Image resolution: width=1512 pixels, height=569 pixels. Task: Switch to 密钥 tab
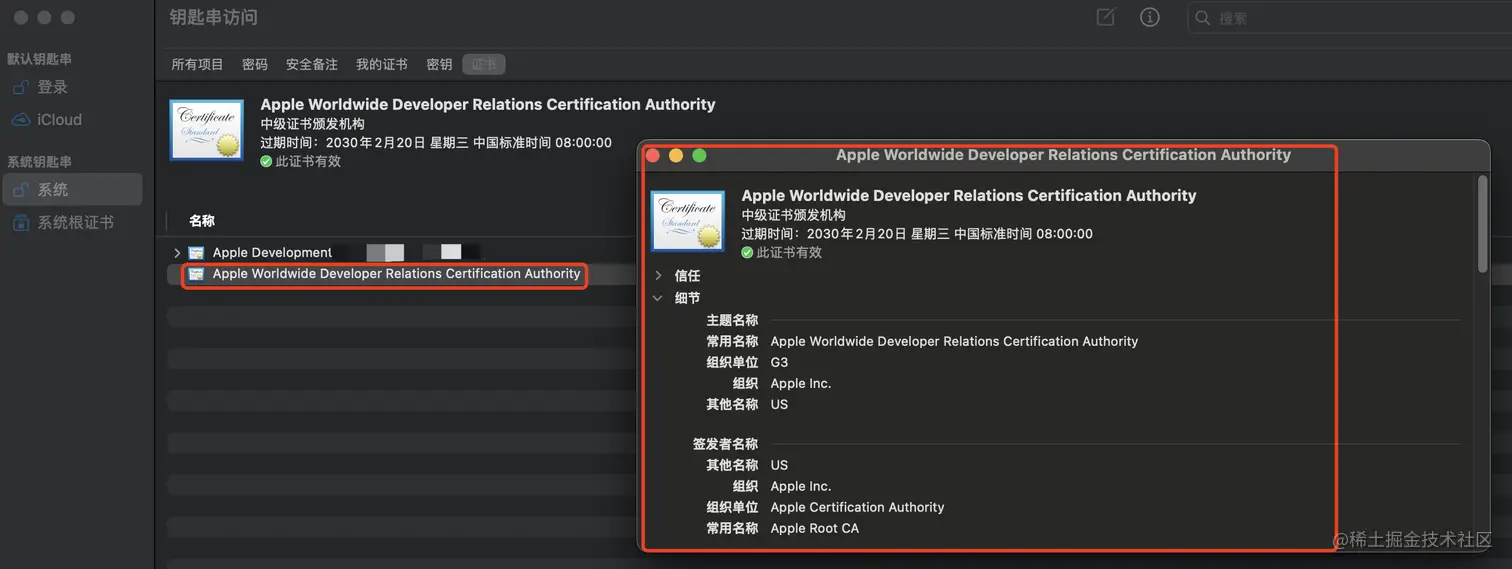pos(439,64)
